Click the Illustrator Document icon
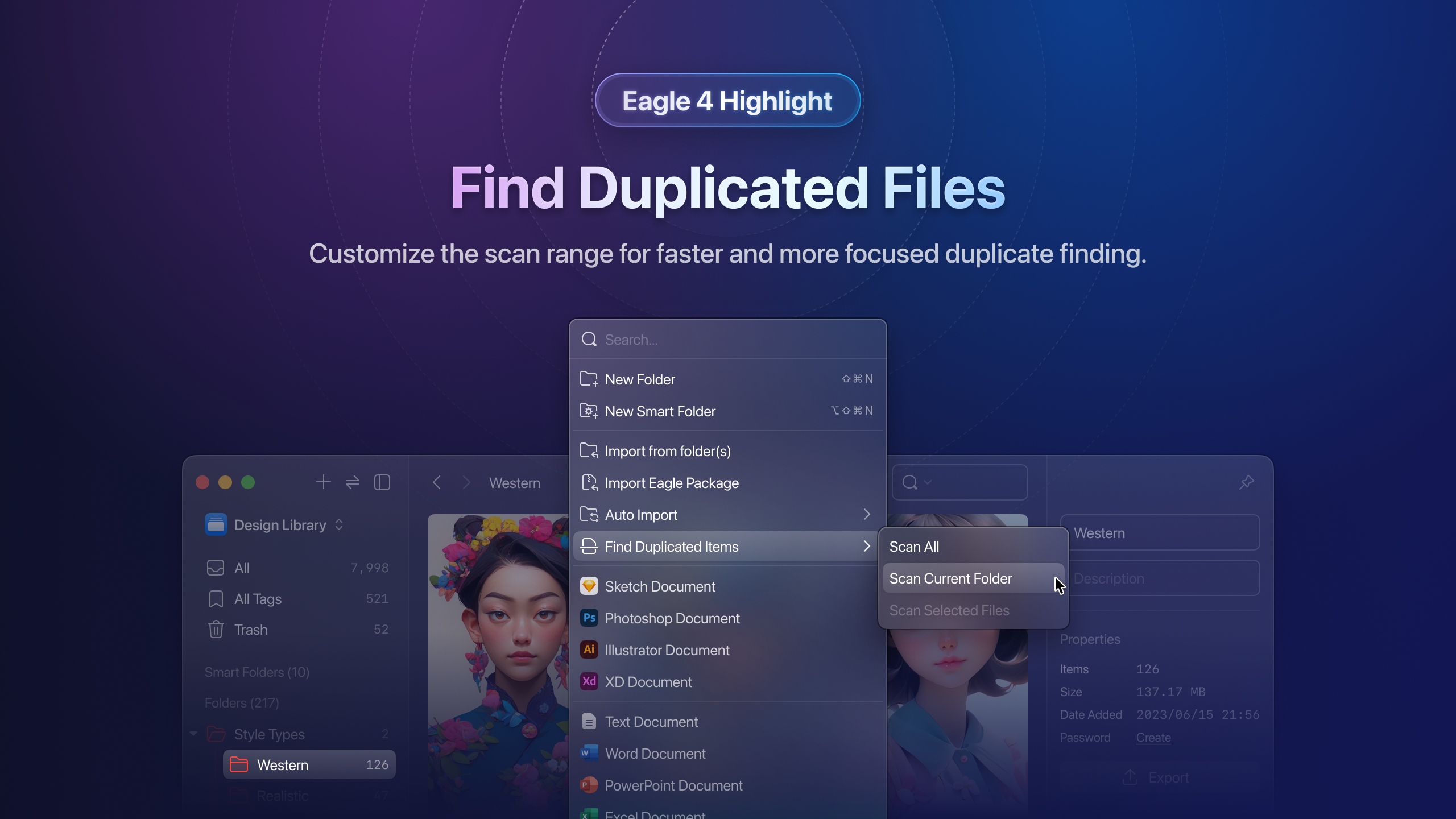Viewport: 1456px width, 819px height. [x=589, y=650]
